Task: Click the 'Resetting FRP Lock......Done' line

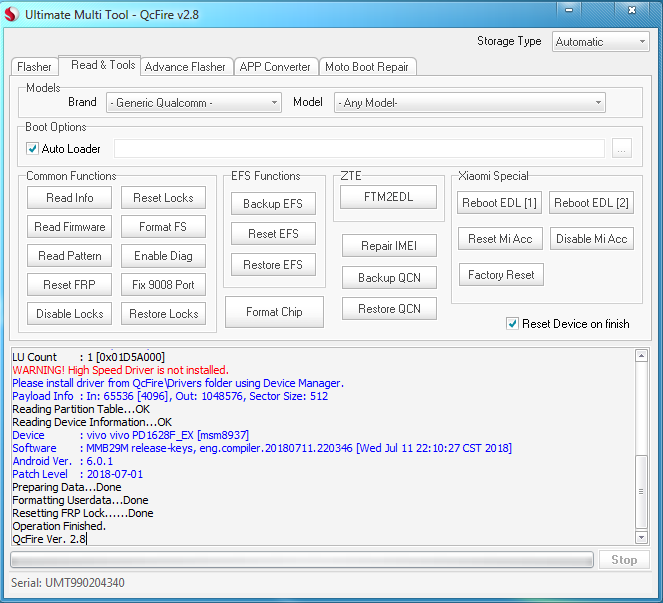Action: [x=83, y=513]
